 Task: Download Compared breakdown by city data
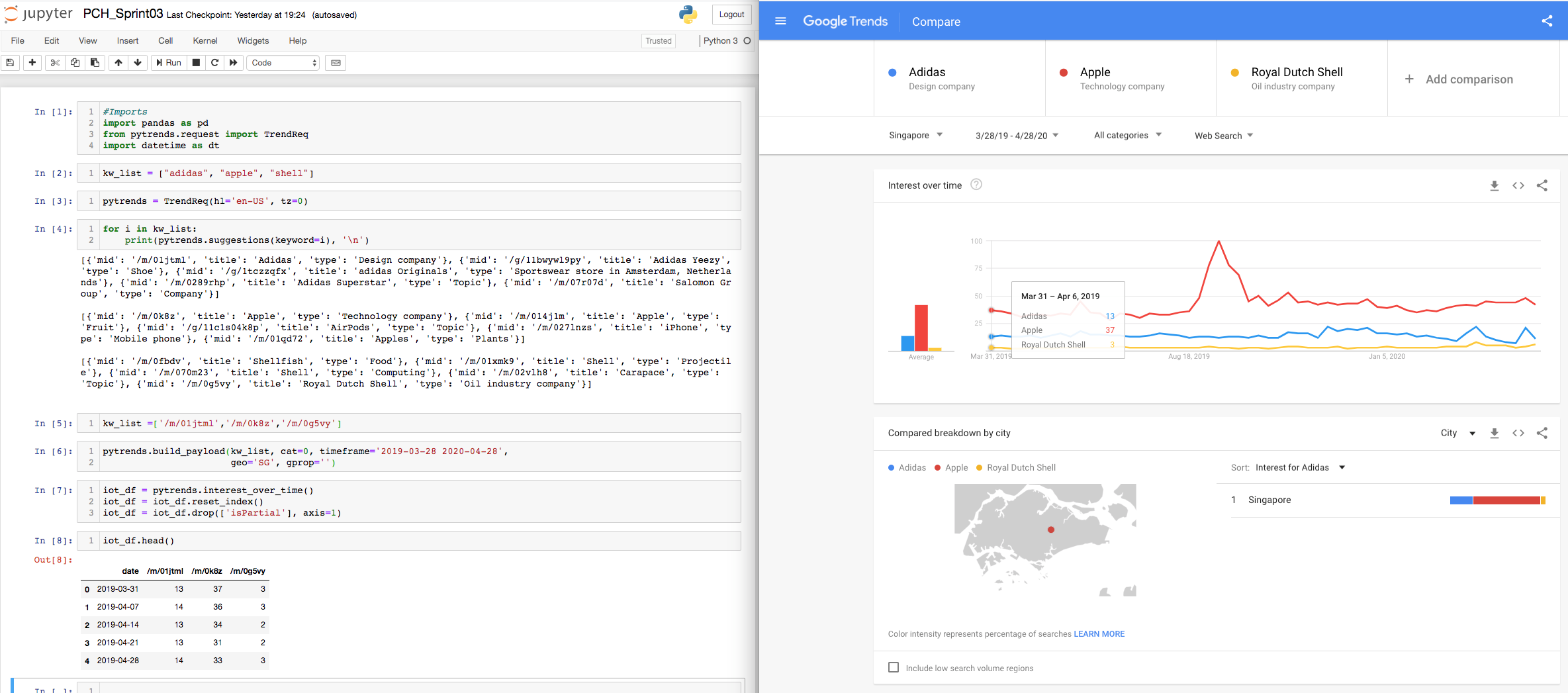tap(1495, 433)
